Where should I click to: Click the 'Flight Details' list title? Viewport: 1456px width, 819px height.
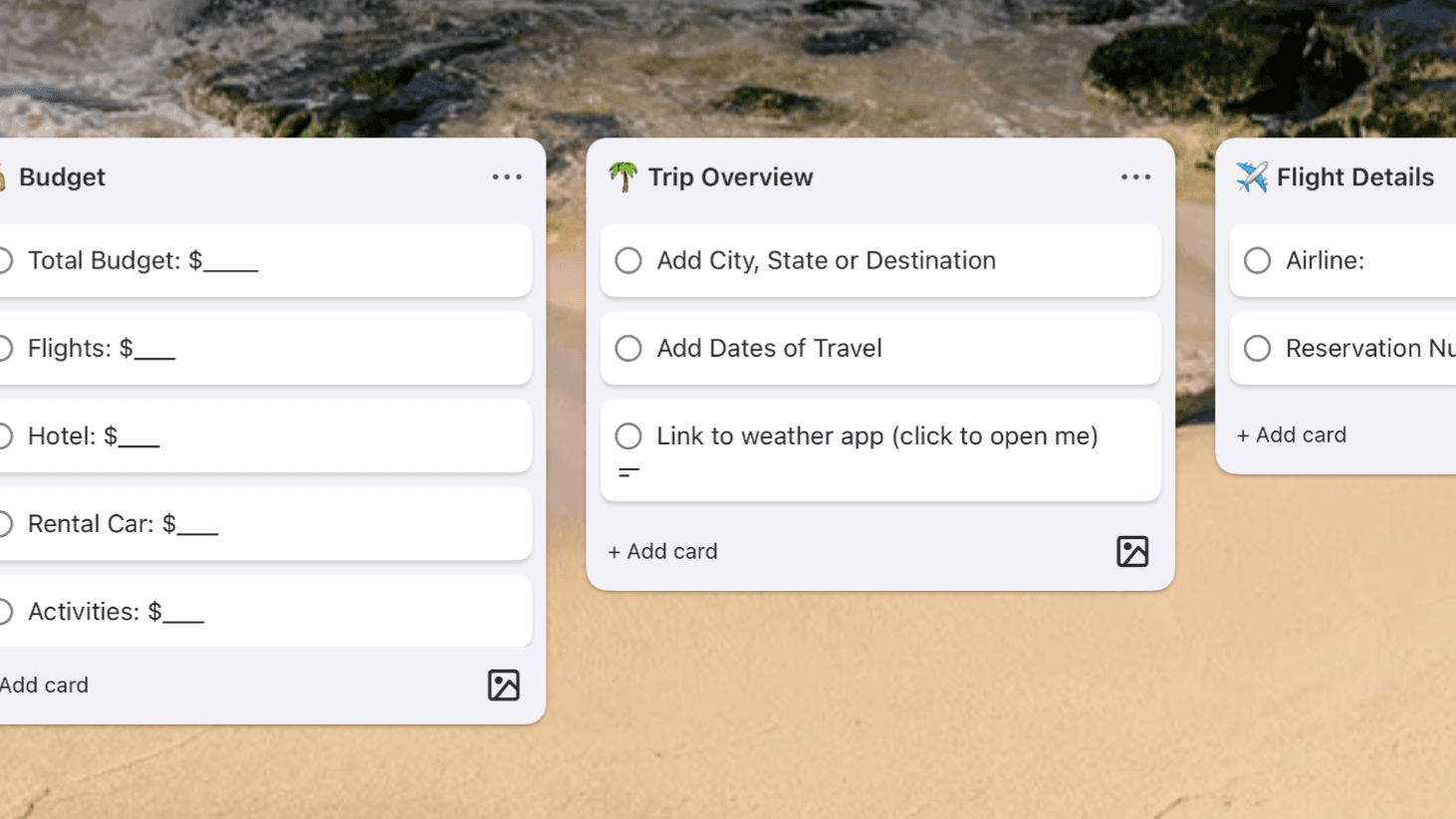click(x=1355, y=177)
